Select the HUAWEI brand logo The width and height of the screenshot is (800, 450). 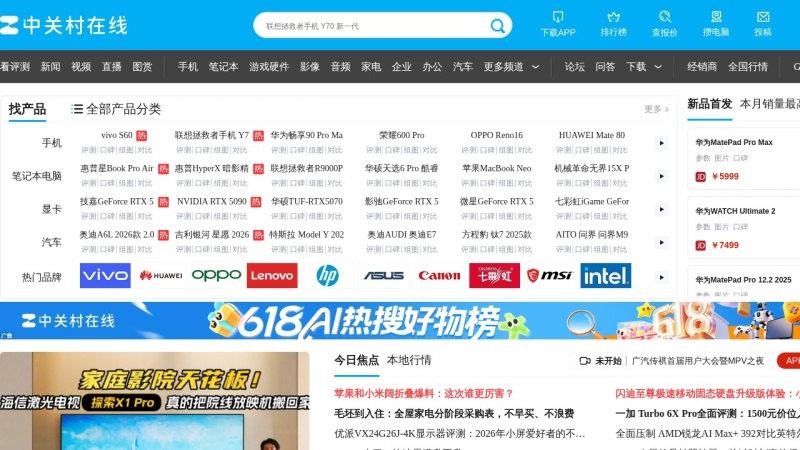point(161,276)
